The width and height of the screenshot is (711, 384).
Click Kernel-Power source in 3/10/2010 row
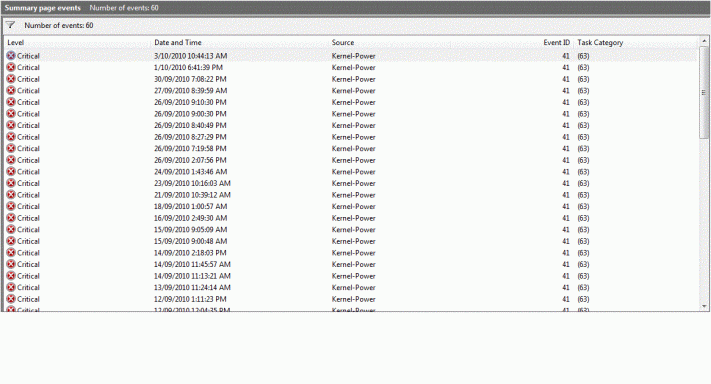click(354, 56)
